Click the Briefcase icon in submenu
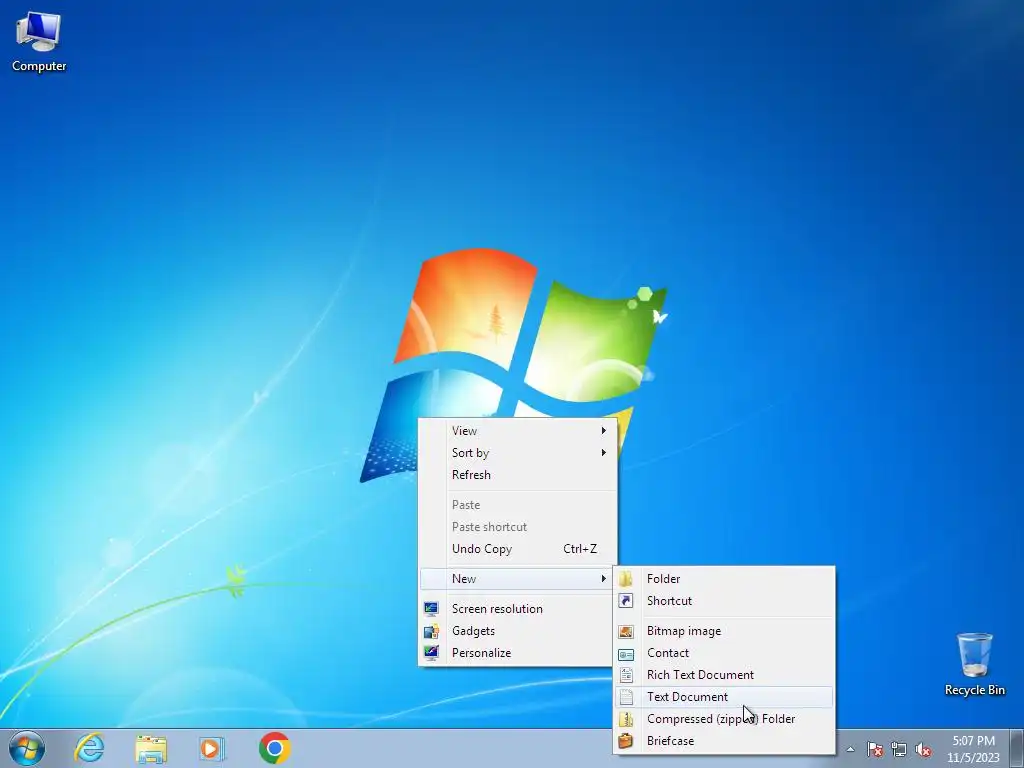Image resolution: width=1024 pixels, height=768 pixels. pos(626,741)
